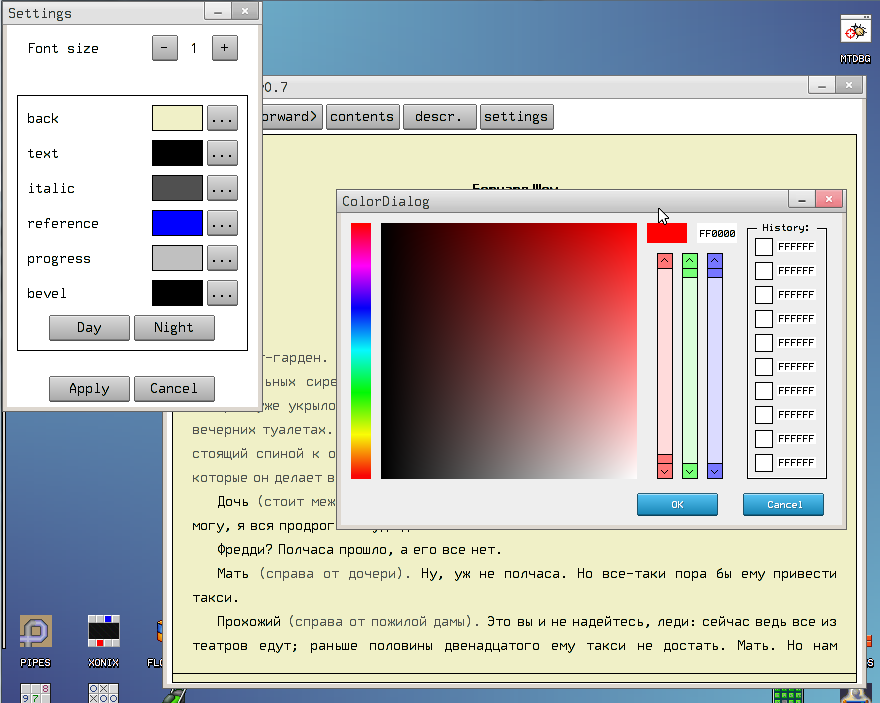Apply the settings changes

(x=88, y=389)
